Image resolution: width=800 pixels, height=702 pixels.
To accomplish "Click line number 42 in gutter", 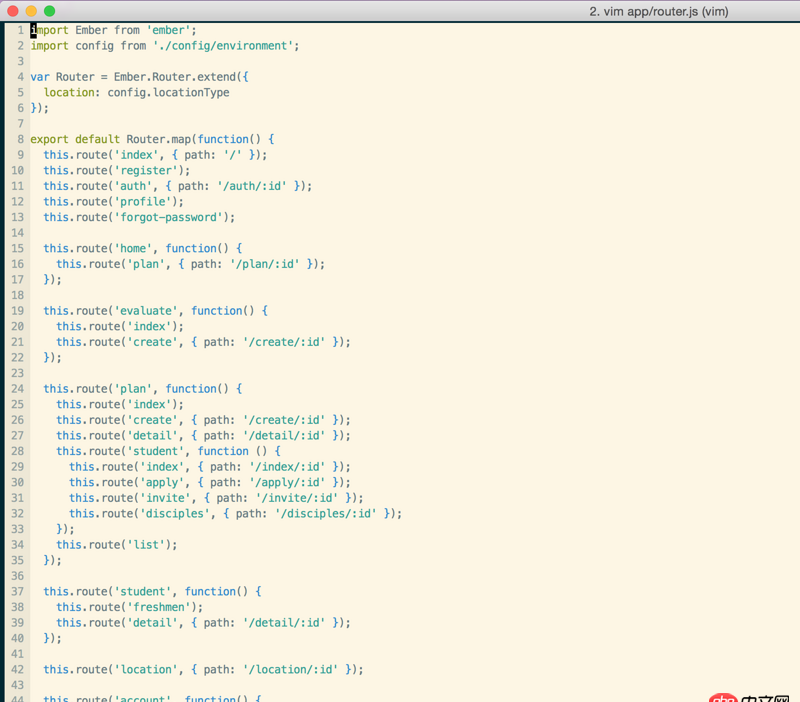I will click(x=17, y=669).
